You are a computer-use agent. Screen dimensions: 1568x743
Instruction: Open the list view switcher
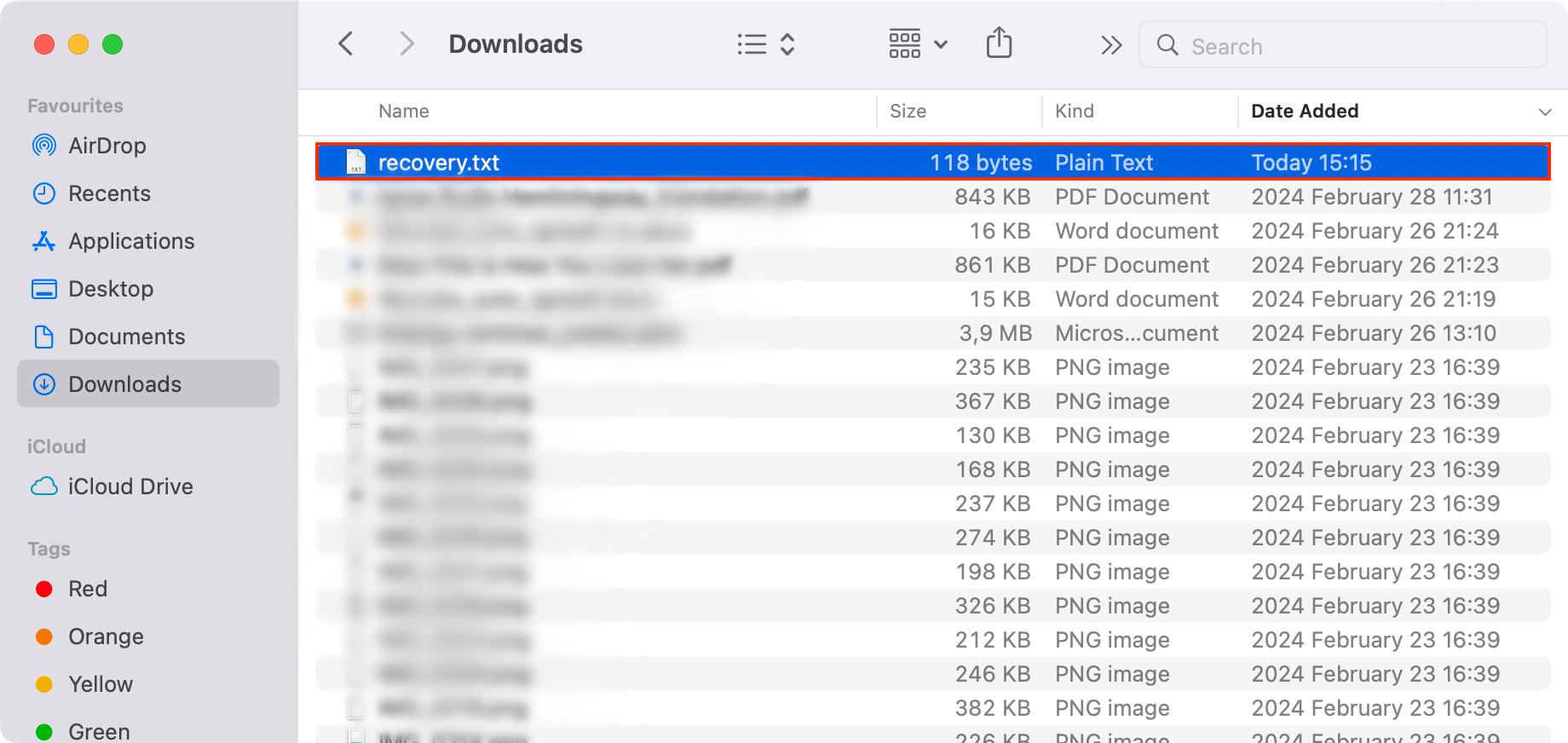[x=765, y=44]
